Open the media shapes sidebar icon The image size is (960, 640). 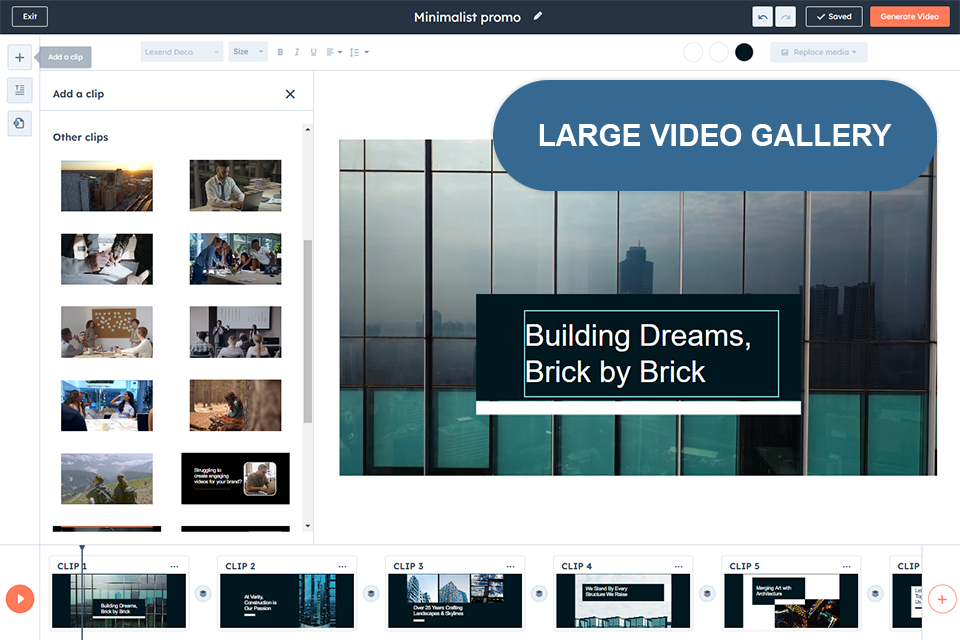click(x=20, y=123)
